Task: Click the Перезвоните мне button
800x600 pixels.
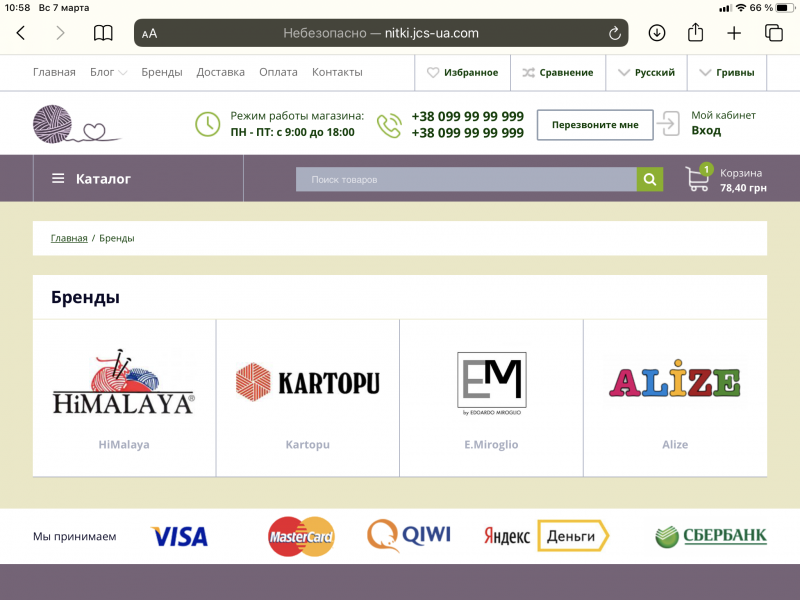Action: coord(594,125)
